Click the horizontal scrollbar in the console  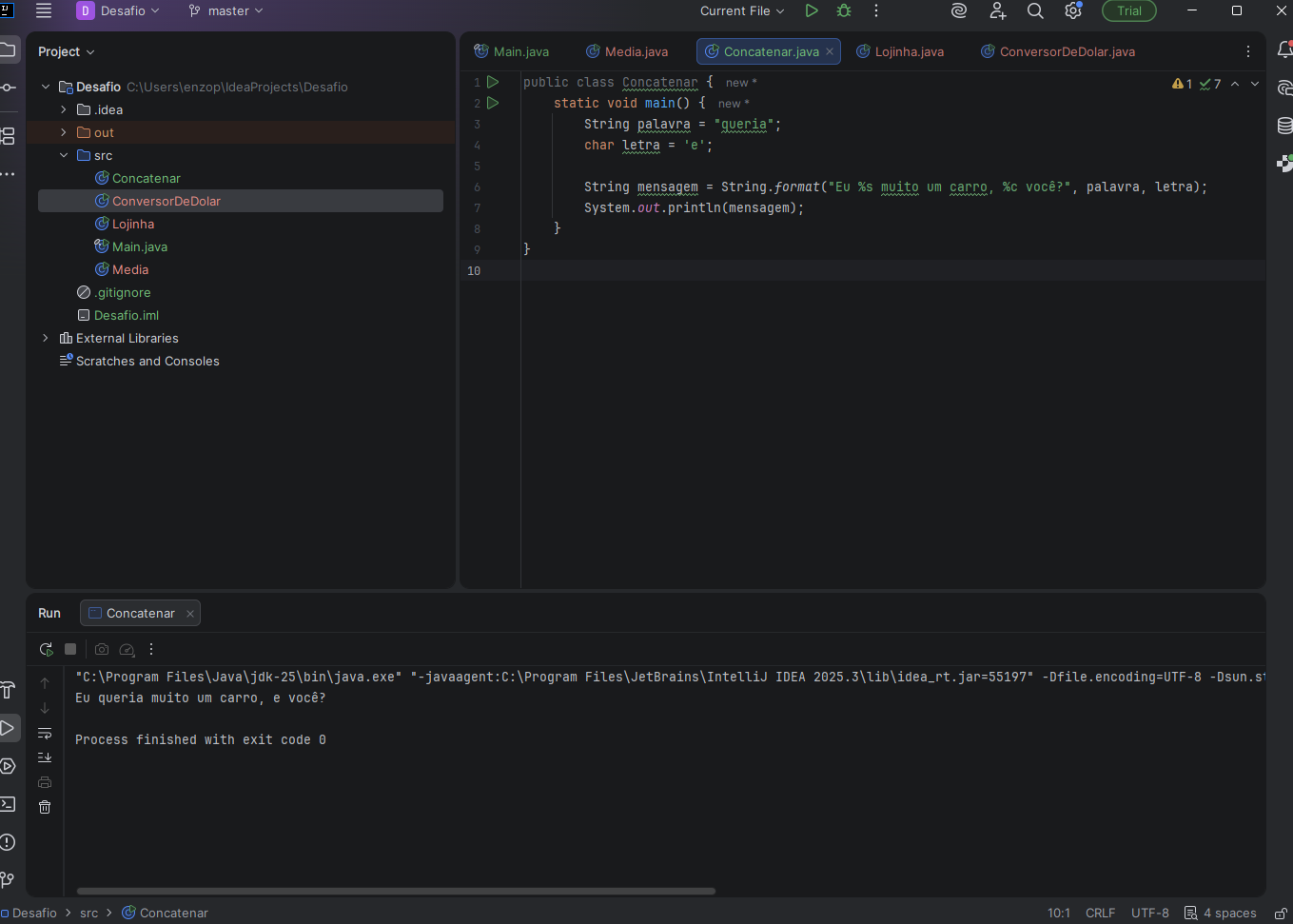(x=395, y=892)
